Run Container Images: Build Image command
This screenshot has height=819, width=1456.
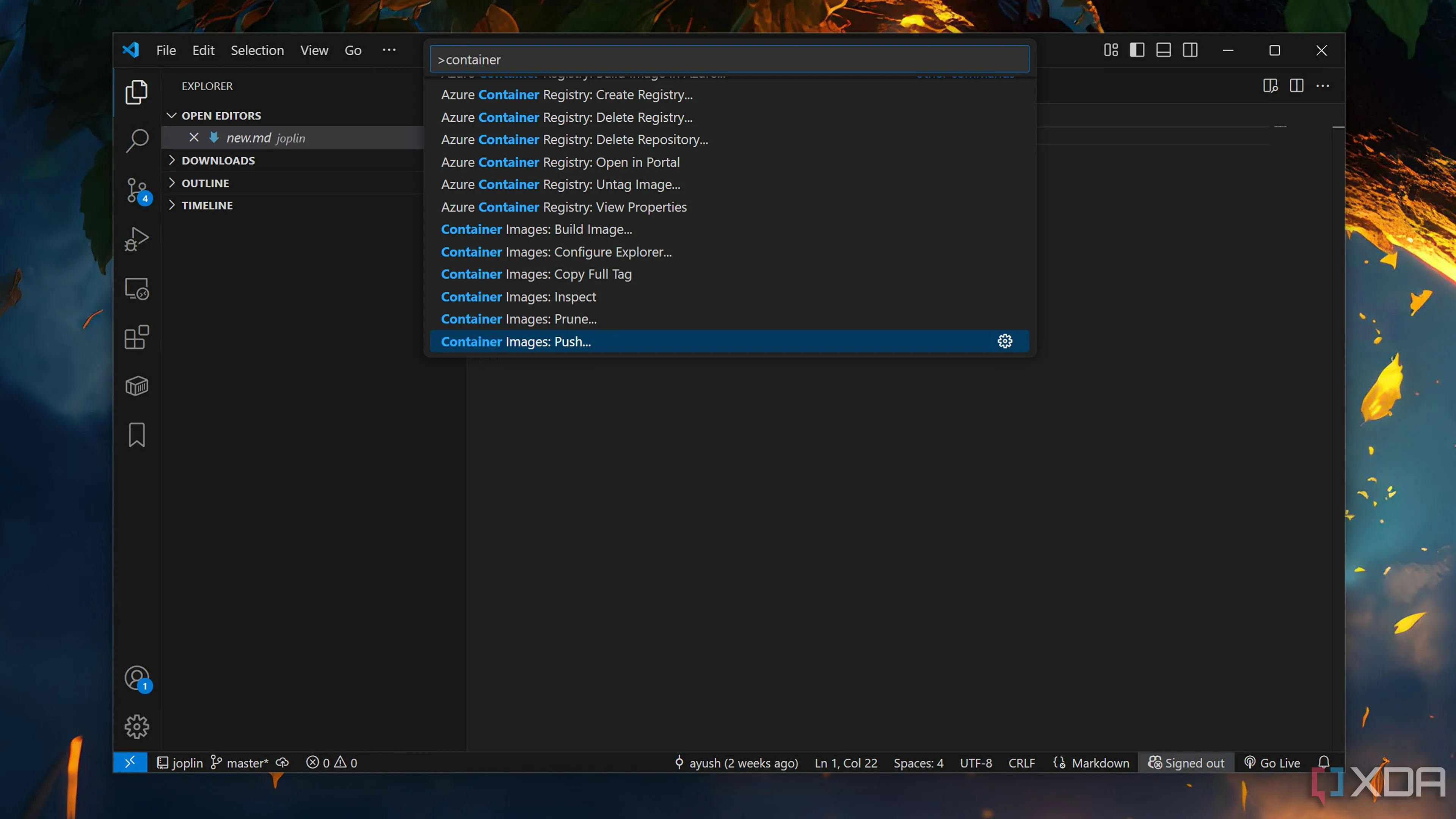[x=729, y=229]
